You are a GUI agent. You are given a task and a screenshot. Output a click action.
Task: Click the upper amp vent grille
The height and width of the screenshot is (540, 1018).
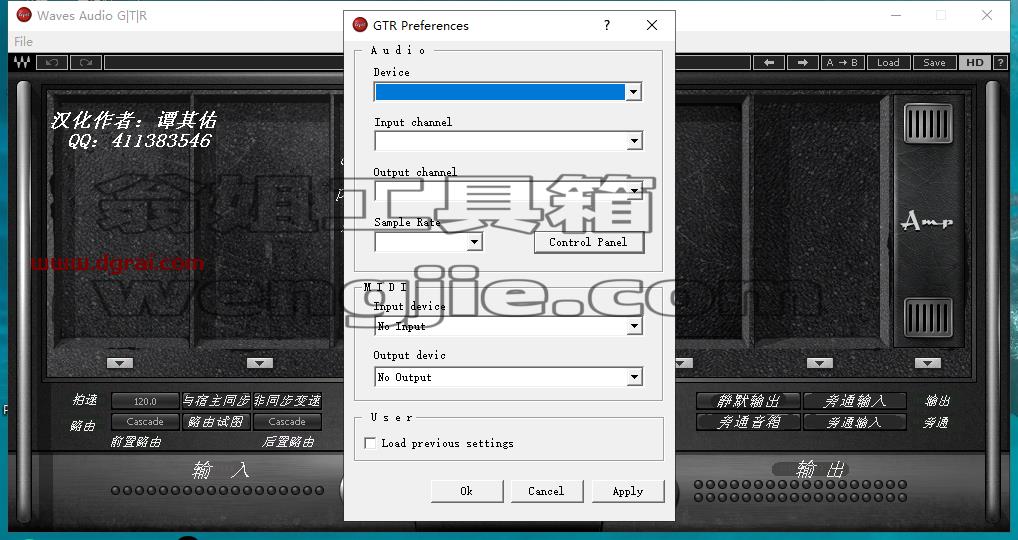point(928,123)
